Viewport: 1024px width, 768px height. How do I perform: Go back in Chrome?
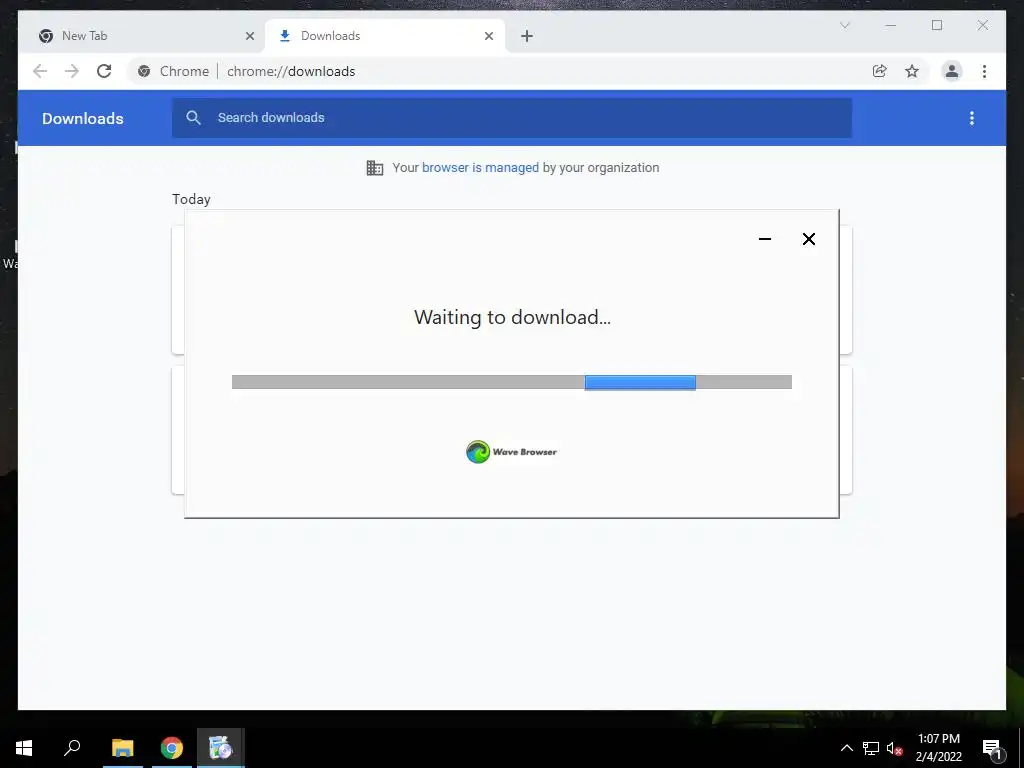(x=40, y=71)
